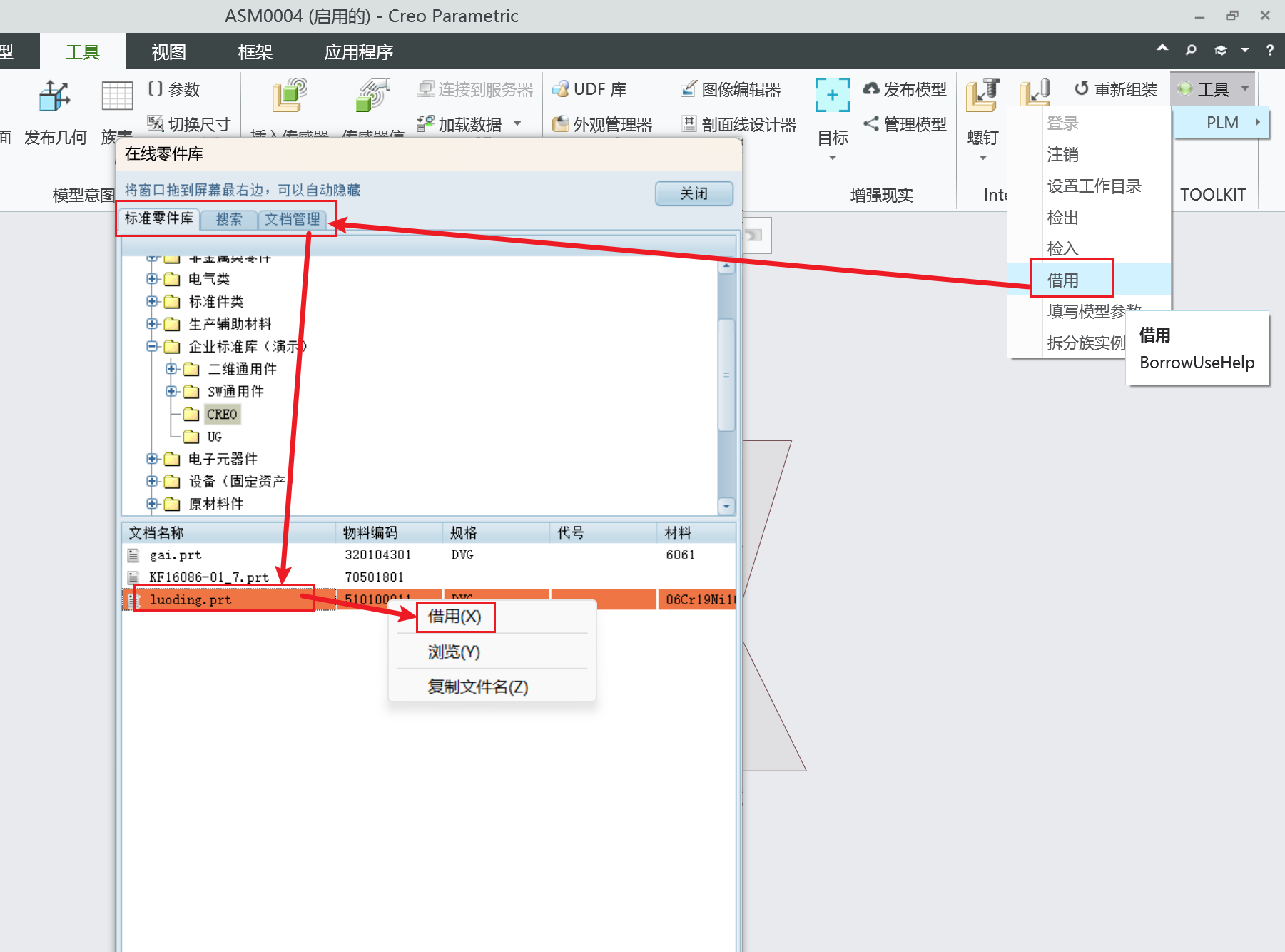Expand the 二维通用件 subfolder
1285x952 pixels.
point(171,369)
